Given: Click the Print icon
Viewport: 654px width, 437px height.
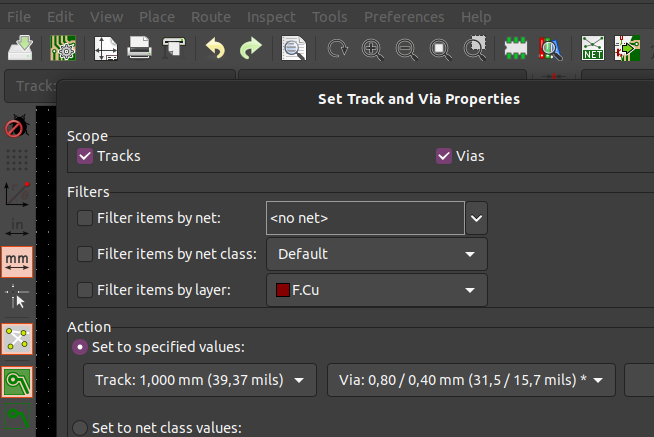Looking at the screenshot, I should pos(139,48).
